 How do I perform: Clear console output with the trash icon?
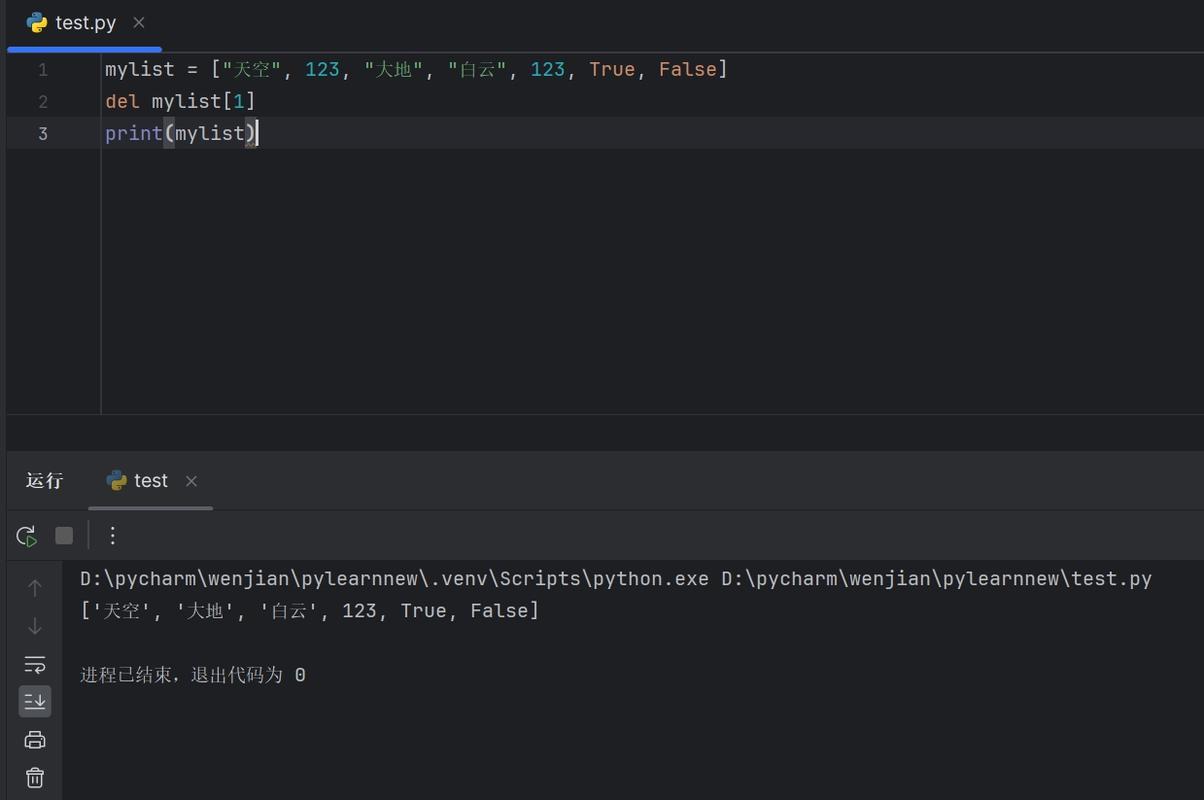click(x=35, y=777)
